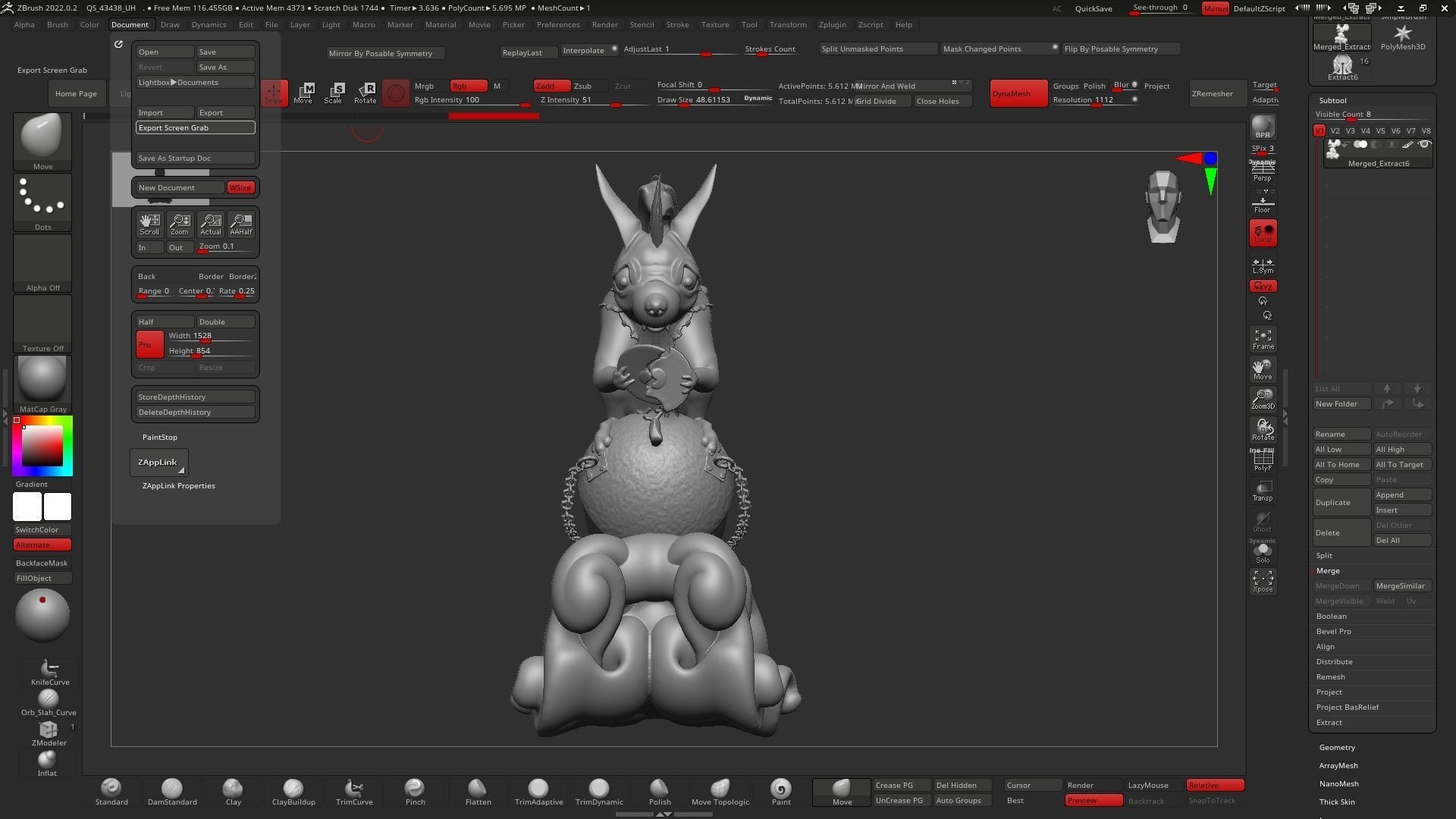Image resolution: width=1456 pixels, height=819 pixels.
Task: Click the Rotate navigation icon on right shelf
Action: [1263, 429]
